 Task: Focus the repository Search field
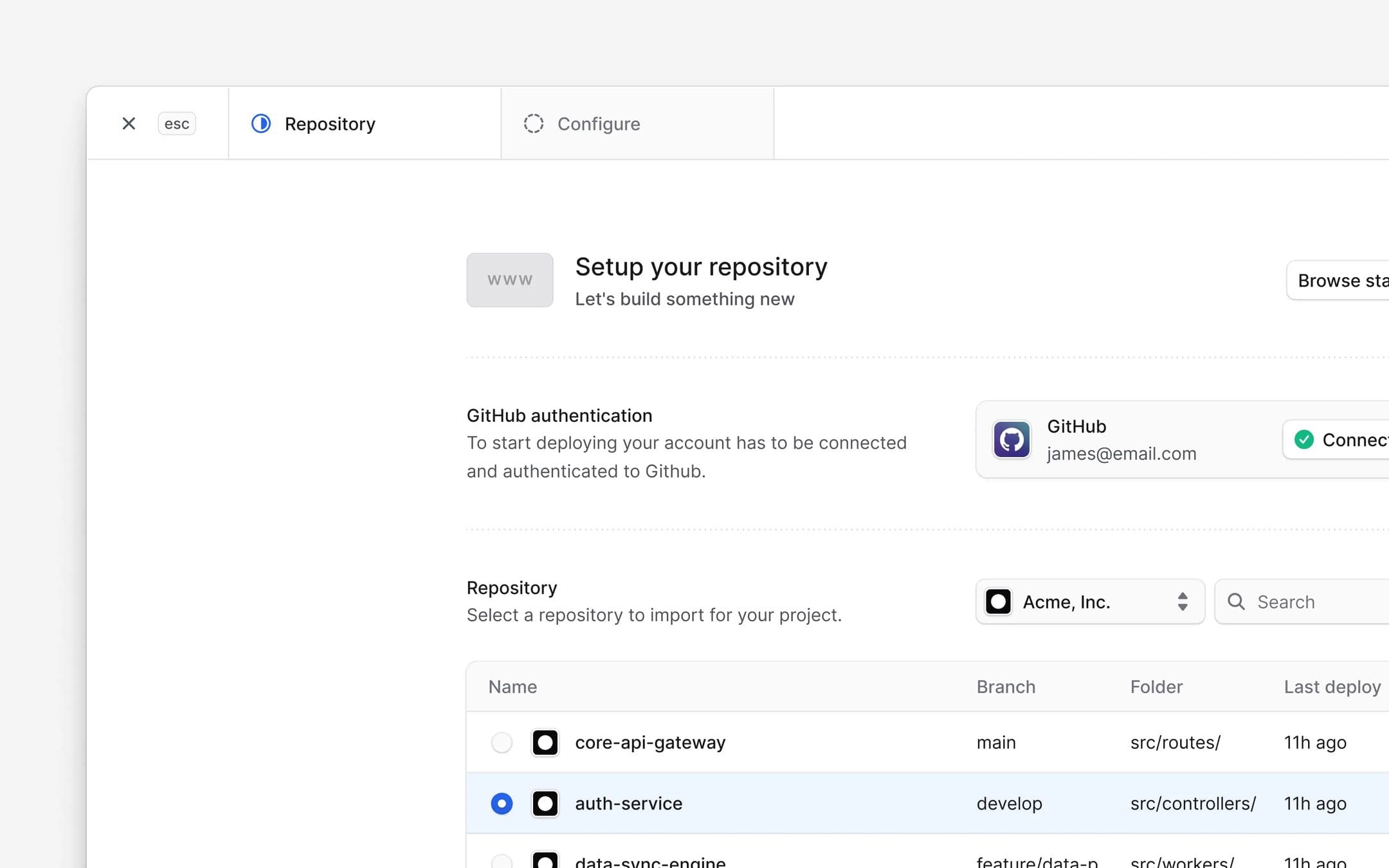tap(1302, 602)
